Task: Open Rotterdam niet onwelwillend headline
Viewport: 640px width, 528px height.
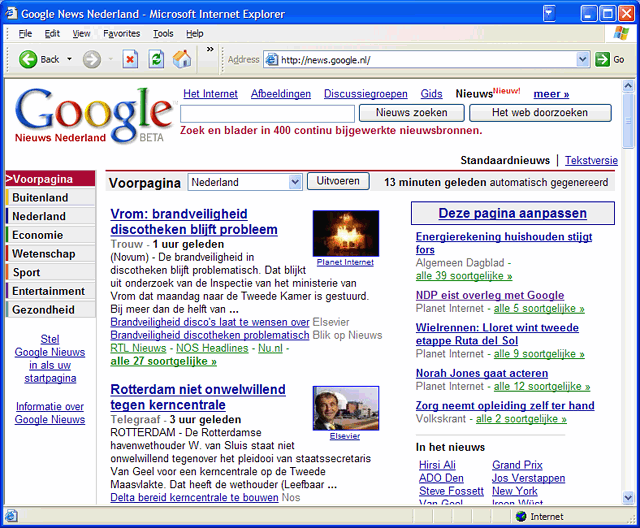Action: point(198,397)
